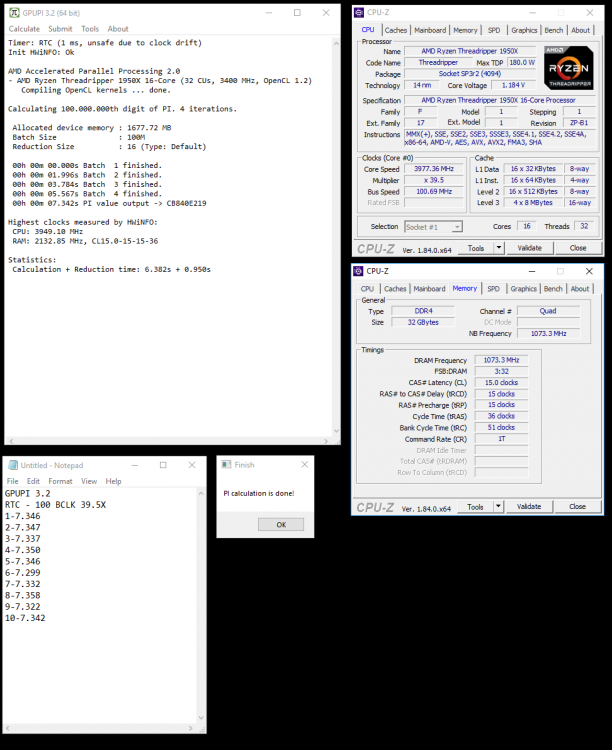612x750 pixels.
Task: Click Tools button in upper CPU-Z
Action: [476, 248]
